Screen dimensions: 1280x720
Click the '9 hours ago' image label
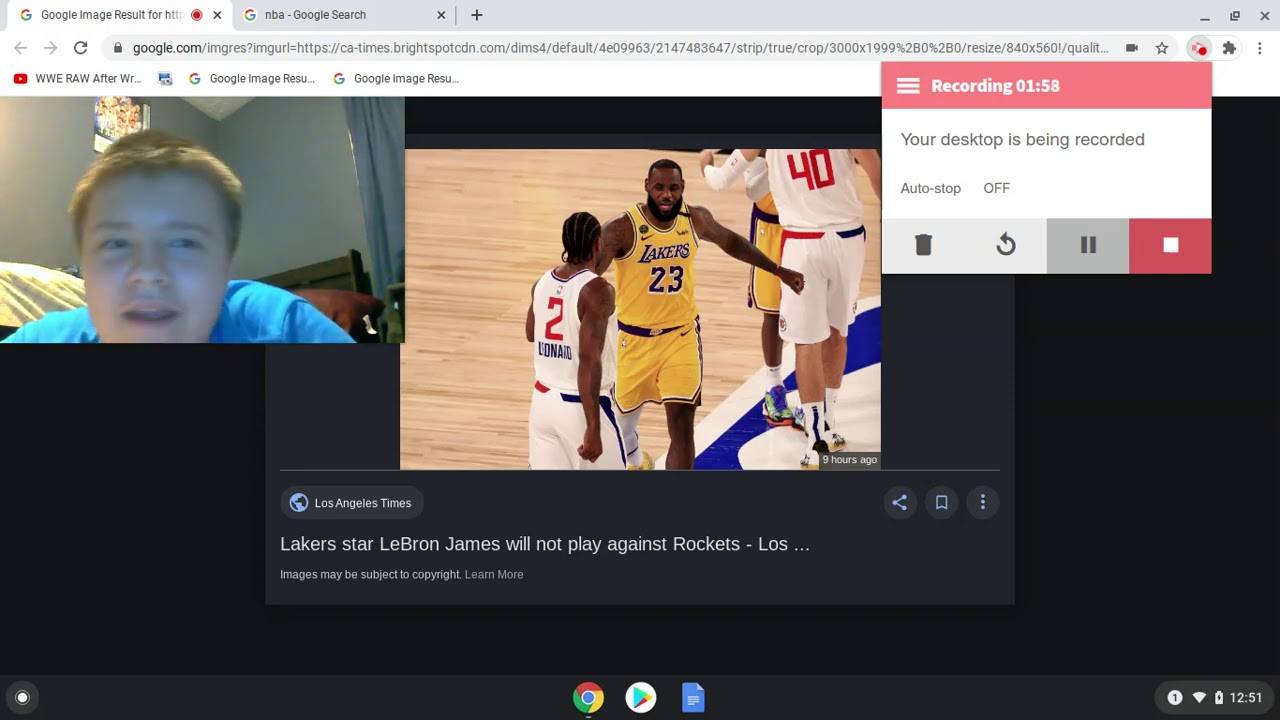click(849, 460)
